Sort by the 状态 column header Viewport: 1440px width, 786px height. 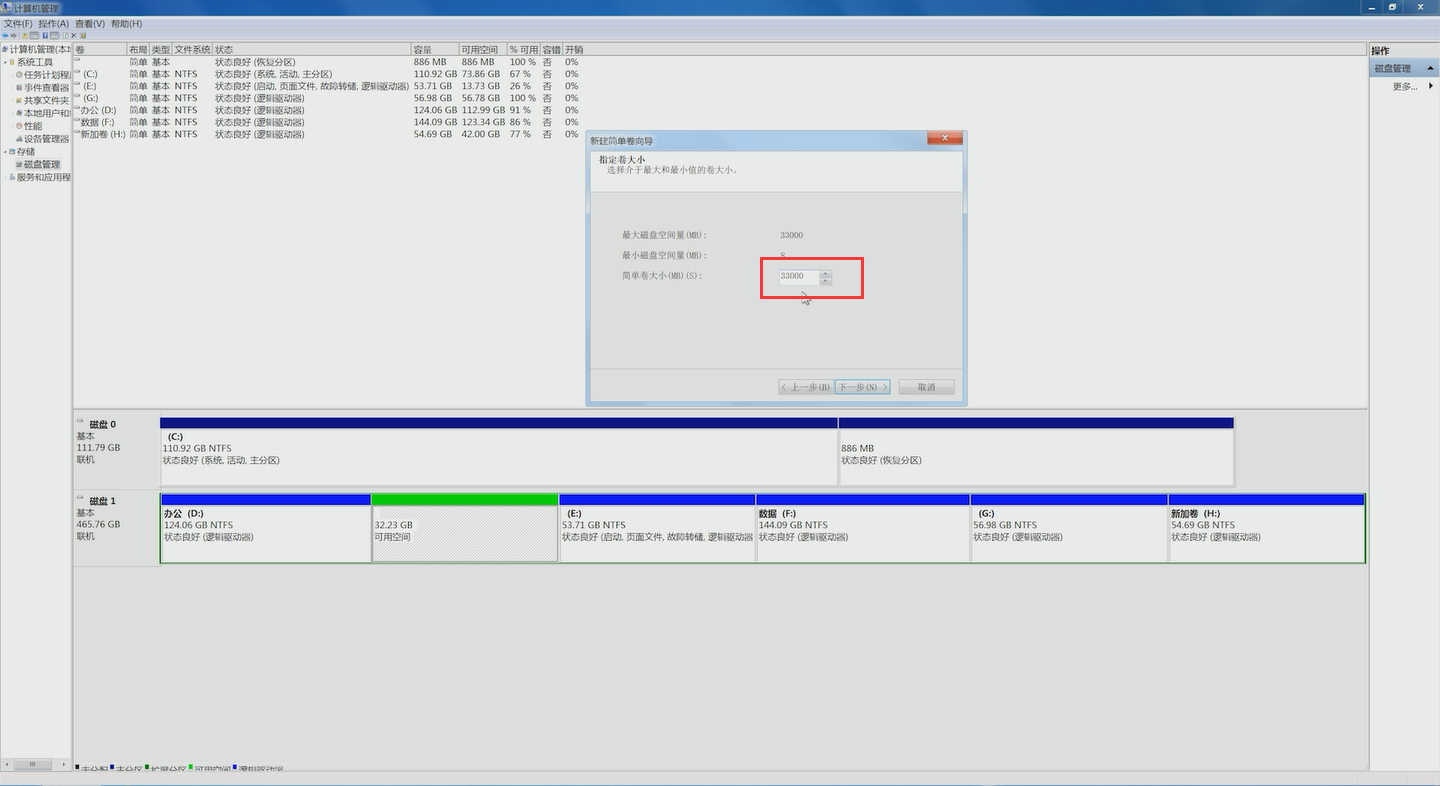tap(312, 49)
